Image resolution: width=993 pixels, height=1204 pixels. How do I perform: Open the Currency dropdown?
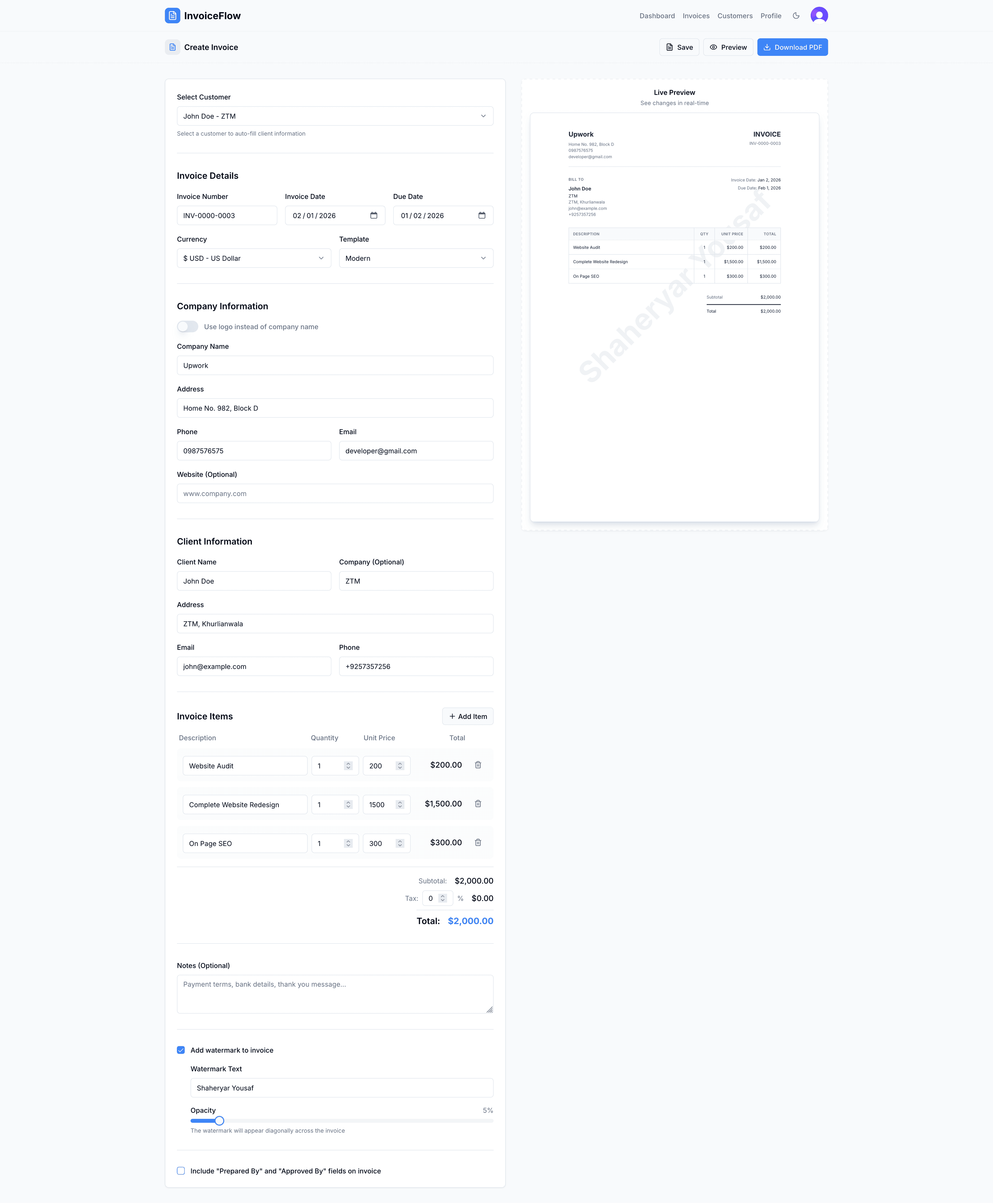click(253, 258)
